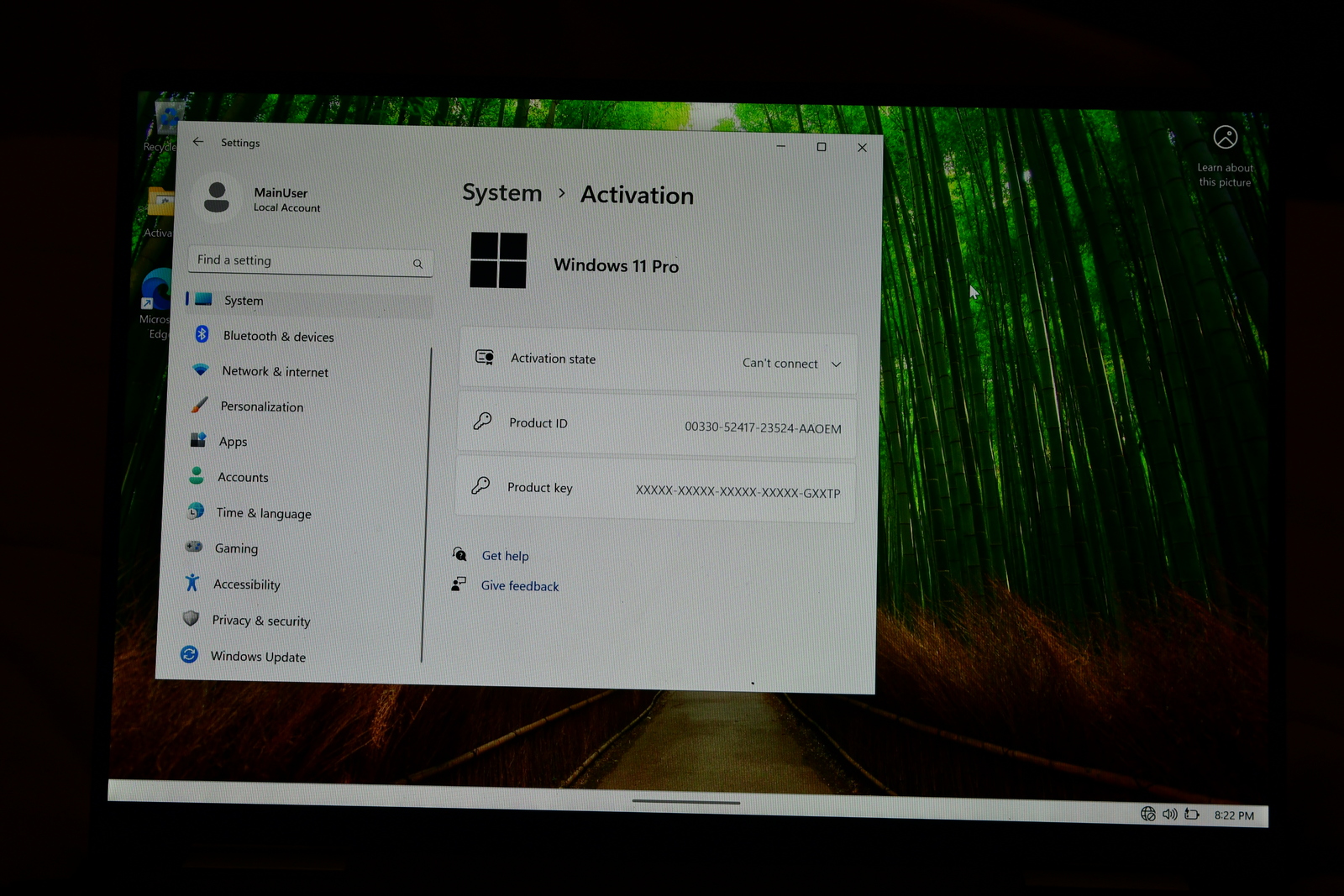Open the Recycle Bin desktop icon
This screenshot has width=1344, height=896.
pyautogui.click(x=166, y=124)
